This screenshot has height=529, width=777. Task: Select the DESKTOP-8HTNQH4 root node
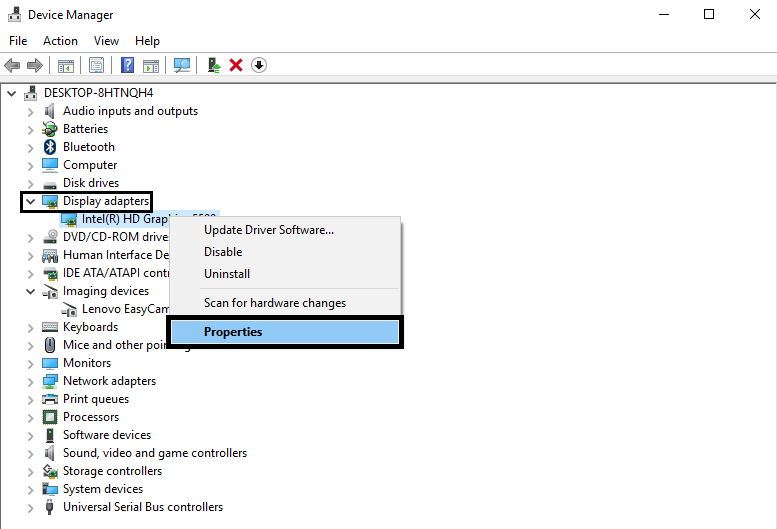tap(98, 93)
